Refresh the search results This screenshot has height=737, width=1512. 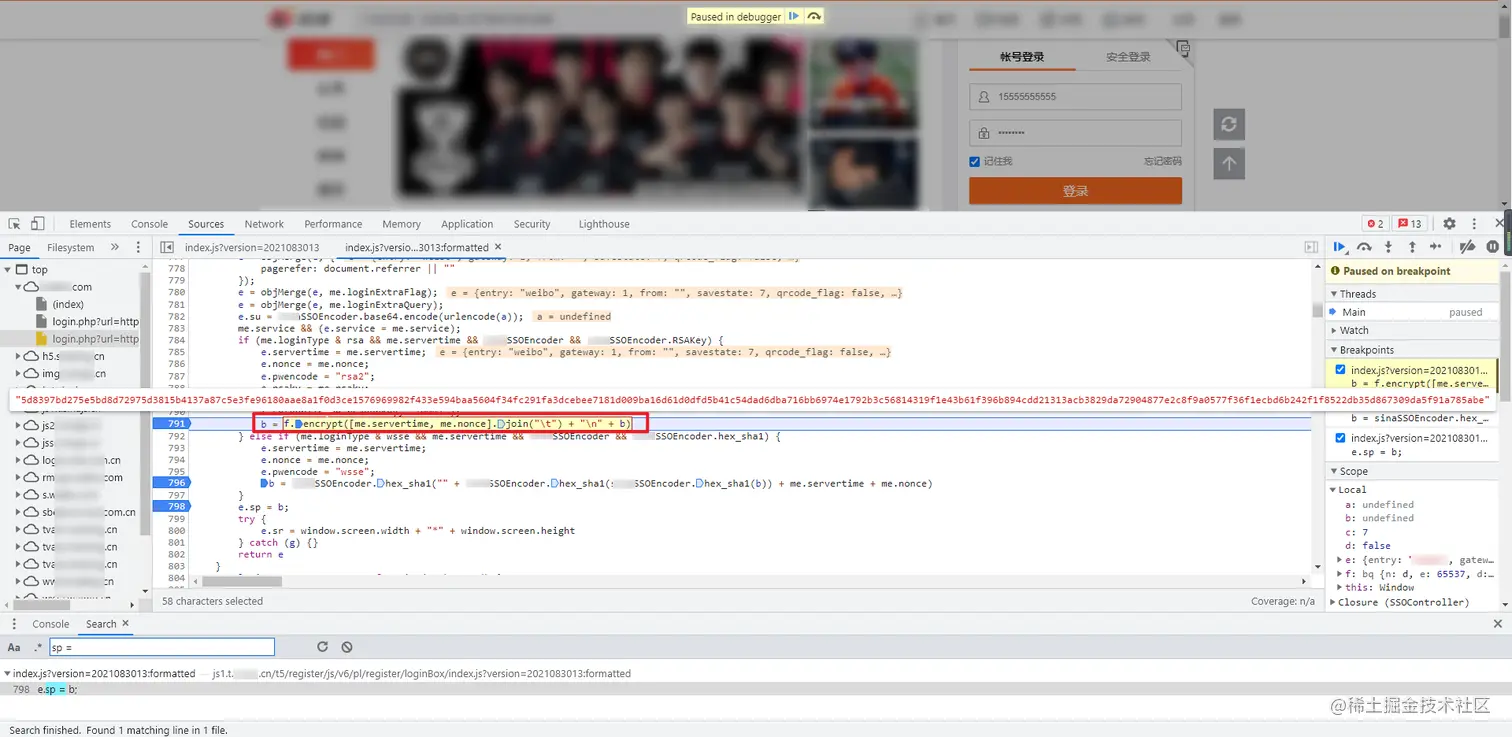click(x=322, y=647)
